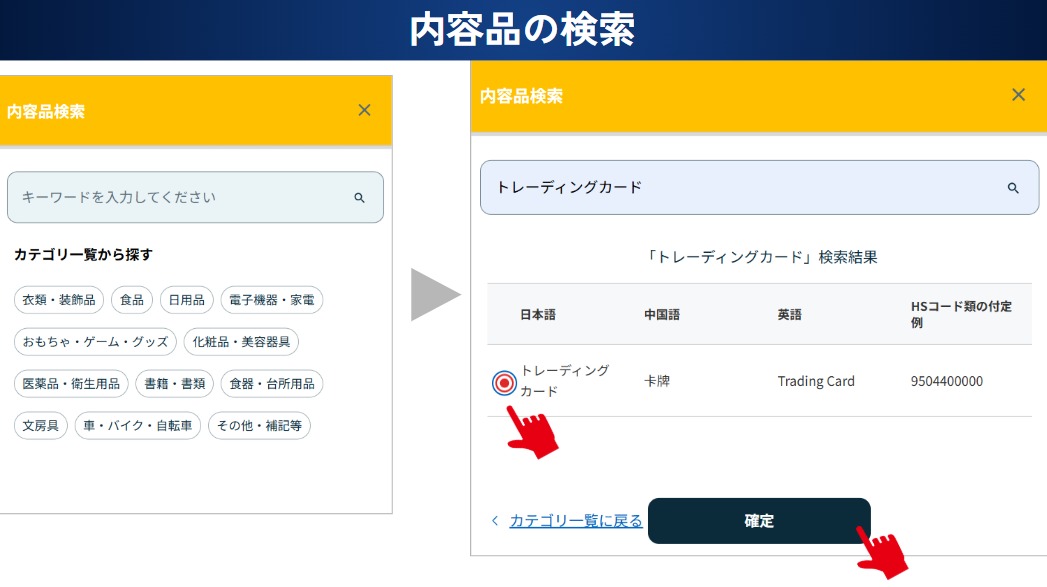This screenshot has width=1047, height=587.
Task: Choose the 医薬品・衛生用品 category chip
Action: tap(71, 384)
